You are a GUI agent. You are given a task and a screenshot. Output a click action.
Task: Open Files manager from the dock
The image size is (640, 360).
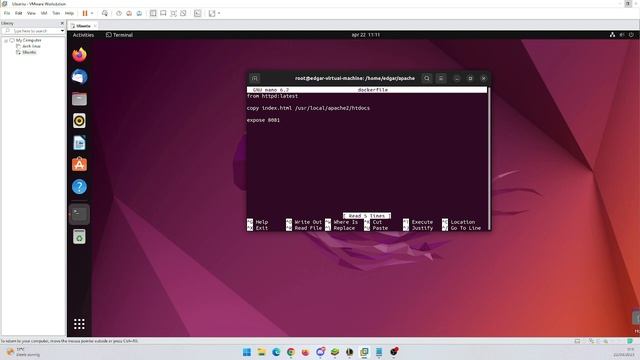click(79, 99)
